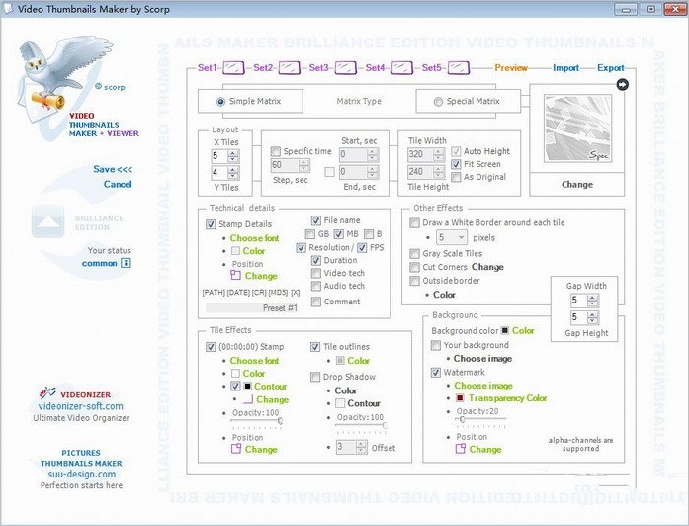Open the Set5 preset icon
Viewport: 689px width, 526px height.
tap(459, 68)
